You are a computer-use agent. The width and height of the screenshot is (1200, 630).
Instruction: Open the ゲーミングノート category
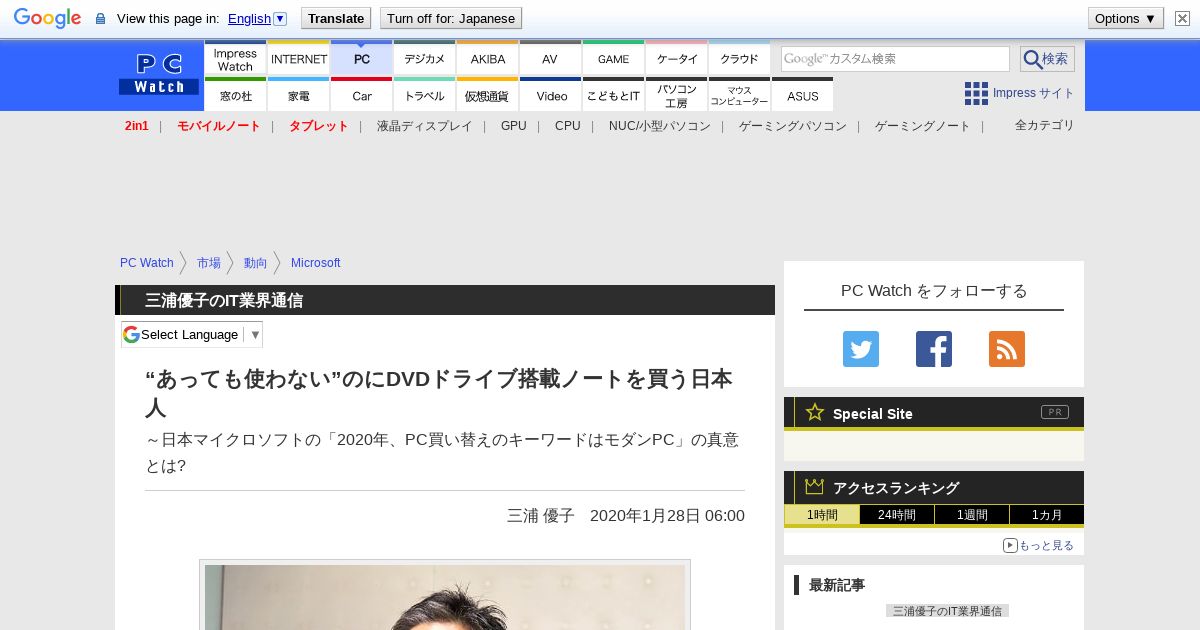pyautogui.click(x=923, y=126)
